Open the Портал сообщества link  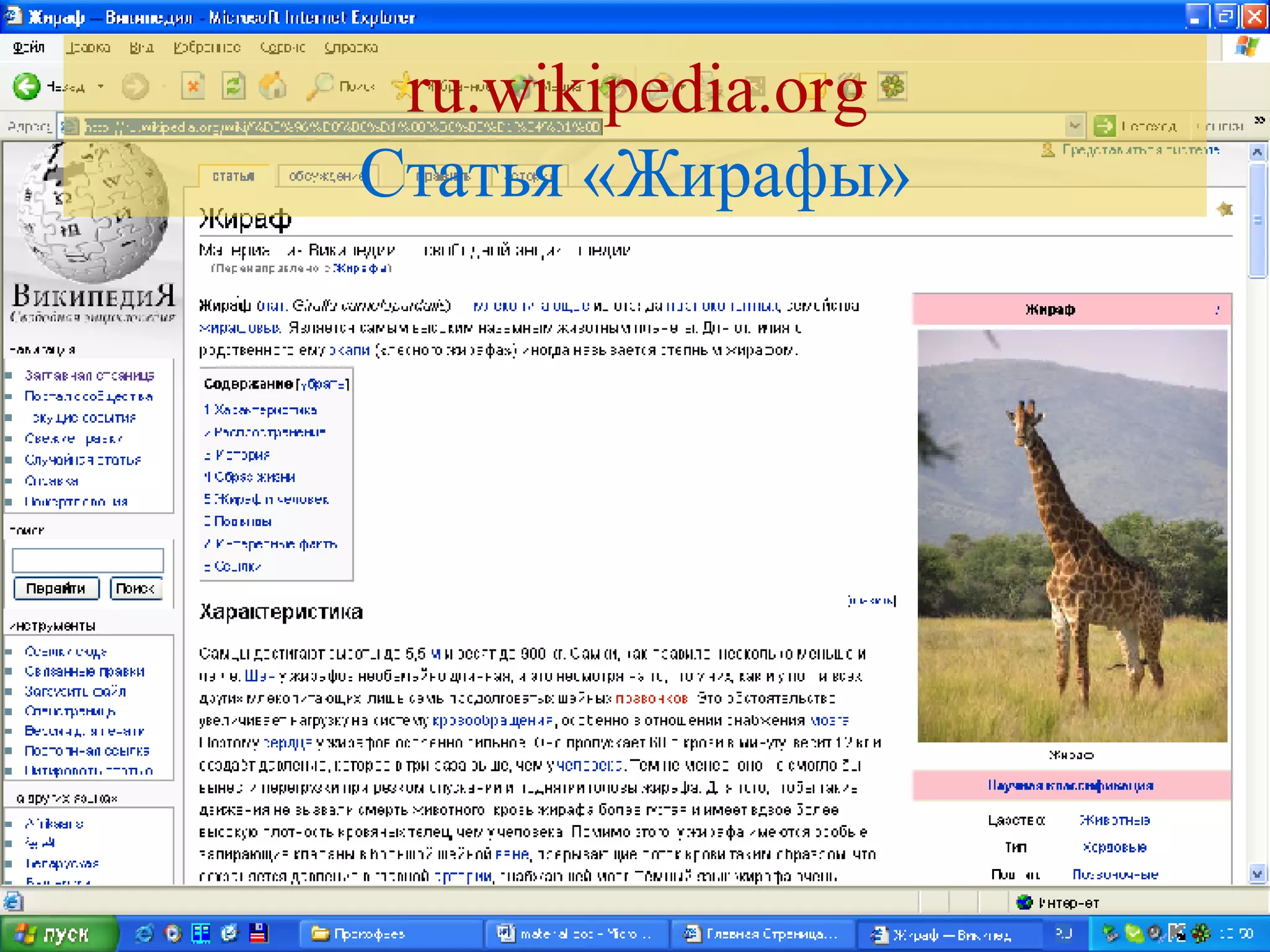click(89, 397)
